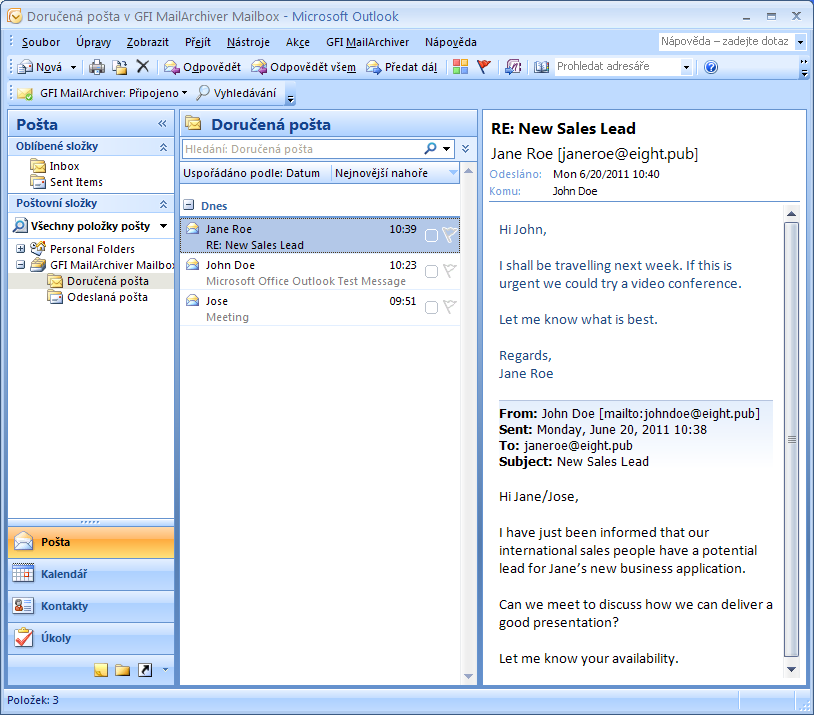Open the Přejít menu
Screen dimensions: 814x715
[x=198, y=42]
